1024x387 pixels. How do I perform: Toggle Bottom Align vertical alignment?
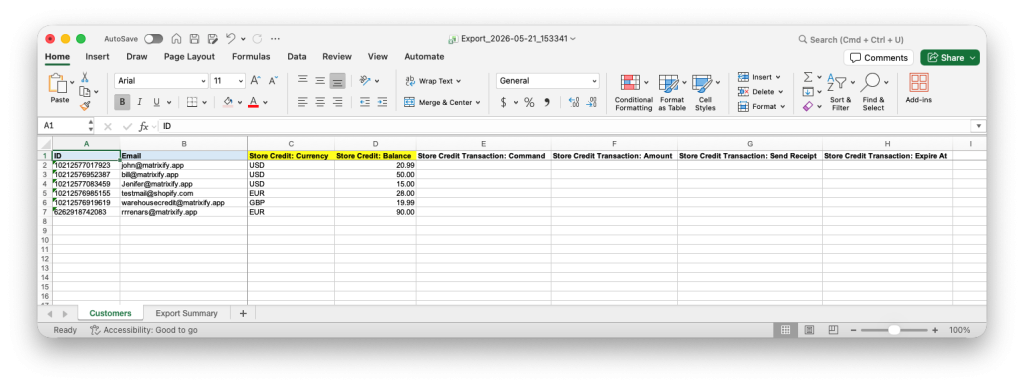click(337, 80)
